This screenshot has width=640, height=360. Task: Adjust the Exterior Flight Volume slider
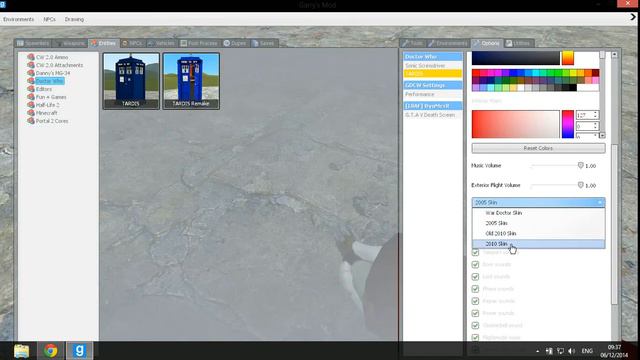coord(557,185)
